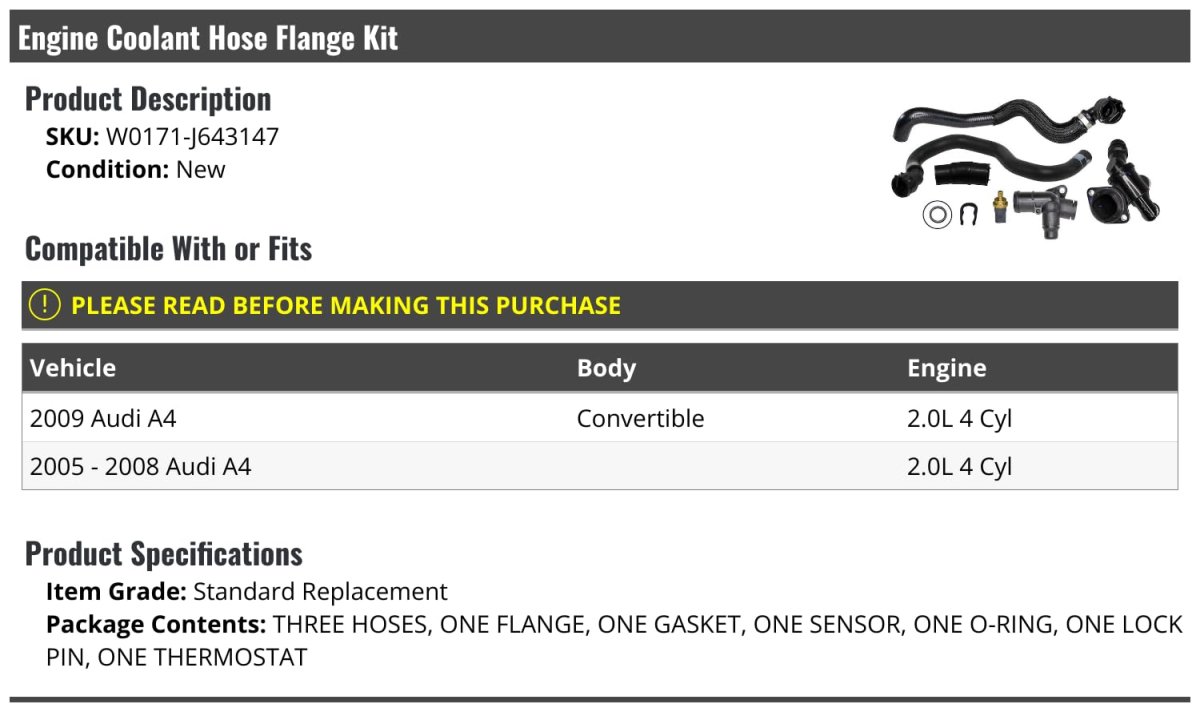Click the Engine column header
The image size is (1200, 712).
click(x=946, y=368)
